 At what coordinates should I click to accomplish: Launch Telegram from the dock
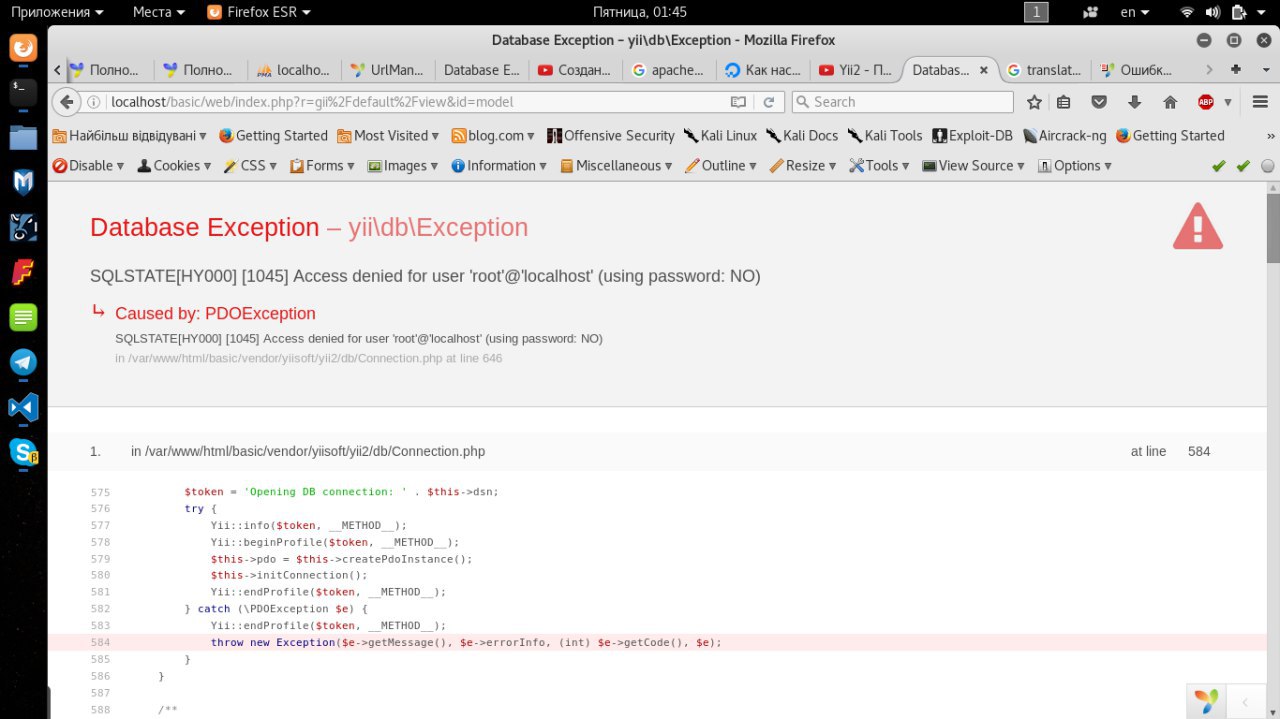tap(23, 362)
